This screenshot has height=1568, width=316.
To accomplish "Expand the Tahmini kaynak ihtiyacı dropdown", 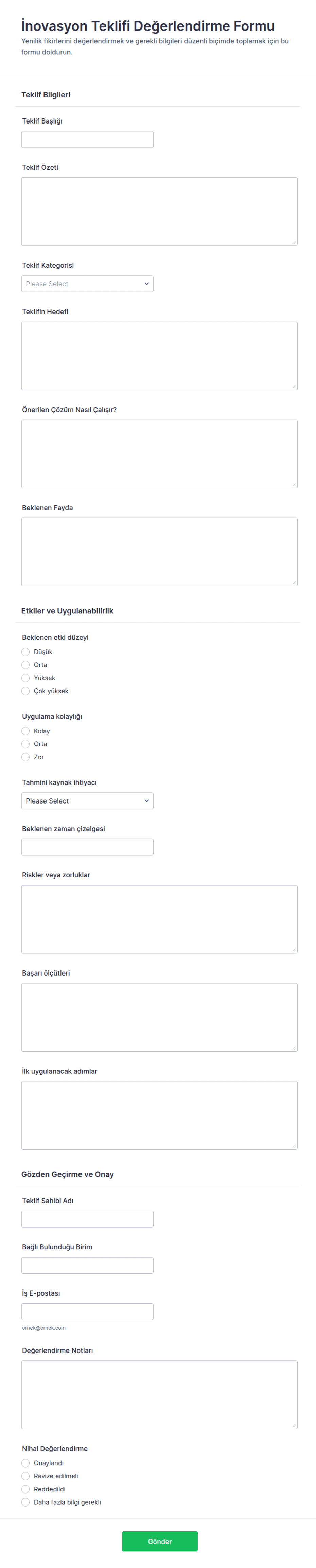I will tap(87, 801).
